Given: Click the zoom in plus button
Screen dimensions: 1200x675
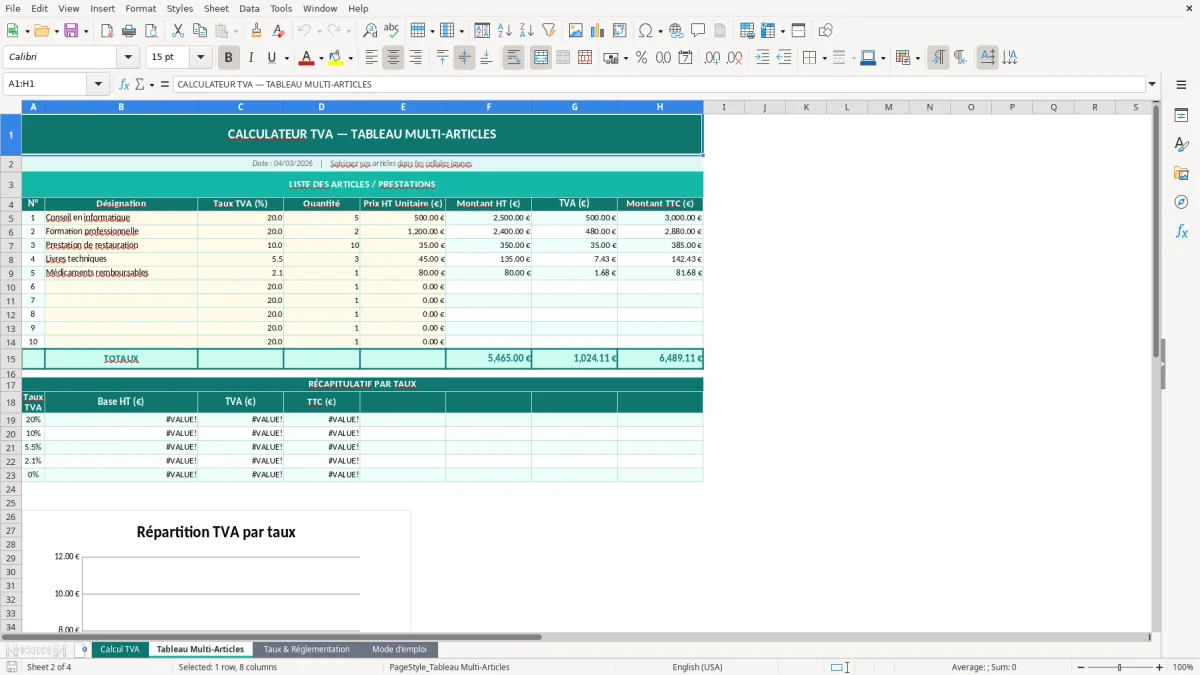Looking at the screenshot, I should tap(1160, 667).
